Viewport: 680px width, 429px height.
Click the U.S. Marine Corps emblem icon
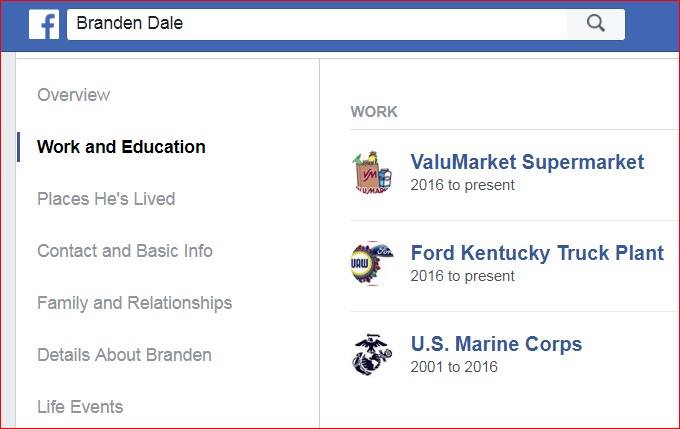(373, 354)
